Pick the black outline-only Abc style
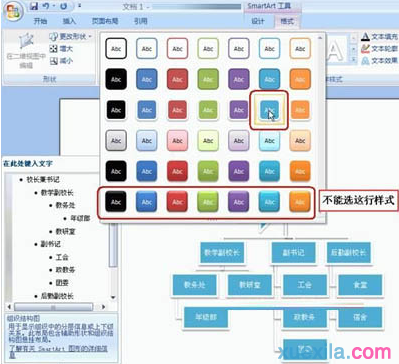 (x=116, y=49)
